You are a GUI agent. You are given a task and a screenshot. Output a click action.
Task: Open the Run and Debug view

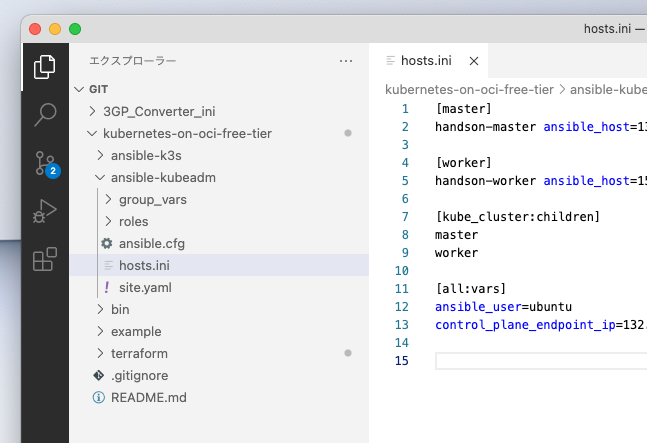45,211
